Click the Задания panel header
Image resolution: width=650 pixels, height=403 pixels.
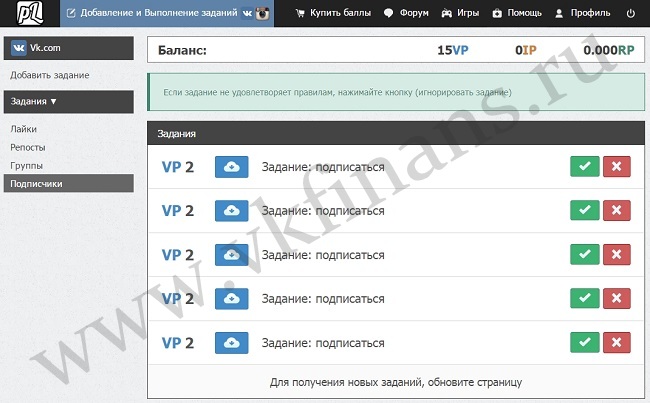tap(396, 134)
